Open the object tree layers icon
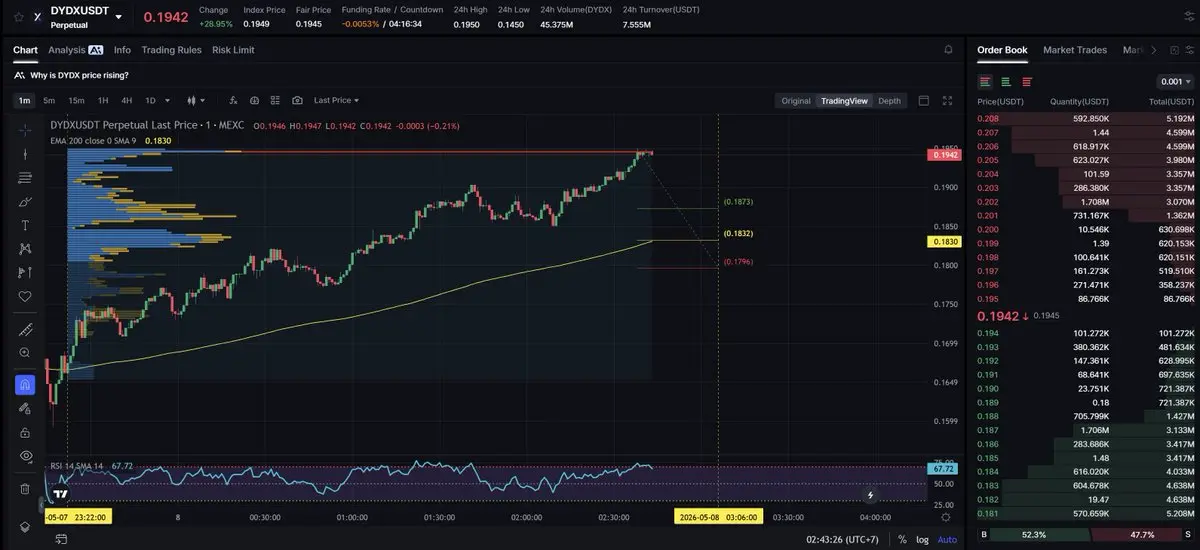Viewport: 1200px width, 550px height. tap(25, 526)
